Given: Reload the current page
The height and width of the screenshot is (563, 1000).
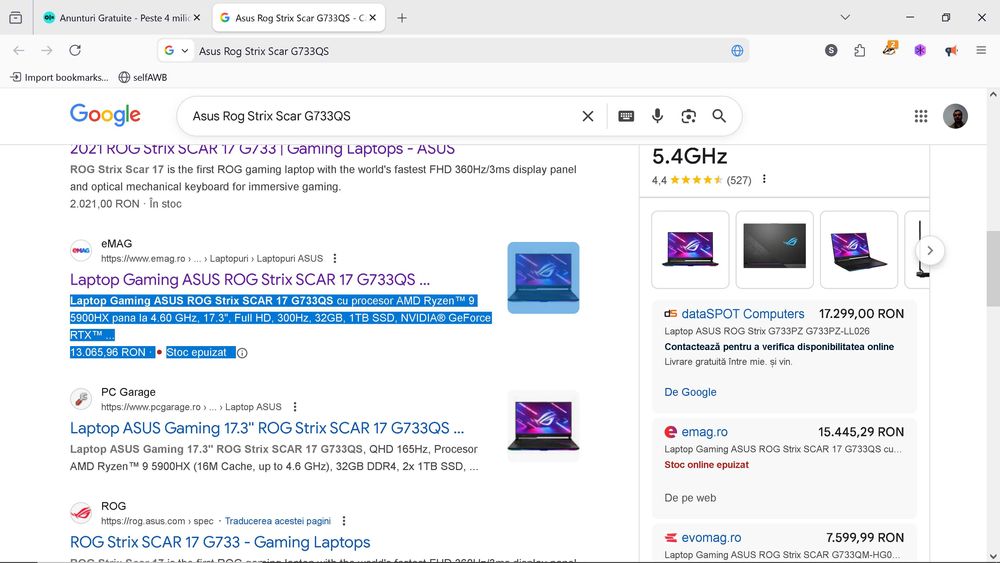Looking at the screenshot, I should tap(75, 50).
